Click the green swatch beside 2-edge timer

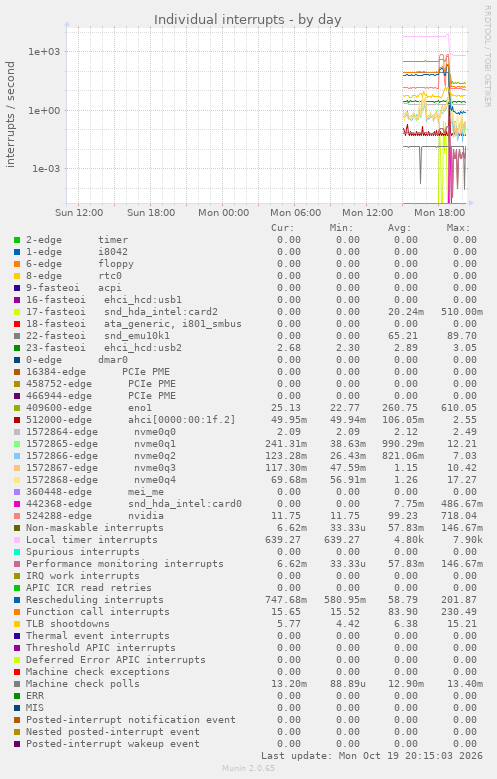(17, 240)
